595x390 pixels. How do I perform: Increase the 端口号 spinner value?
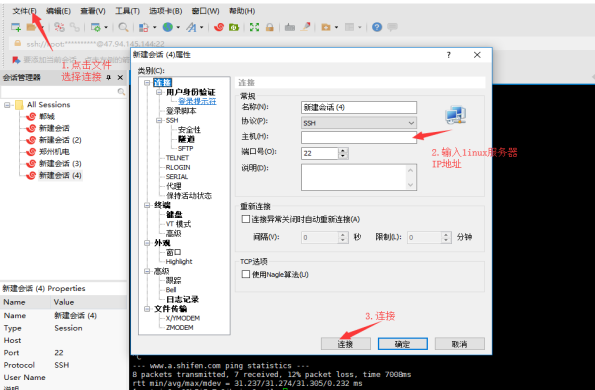[343, 151]
